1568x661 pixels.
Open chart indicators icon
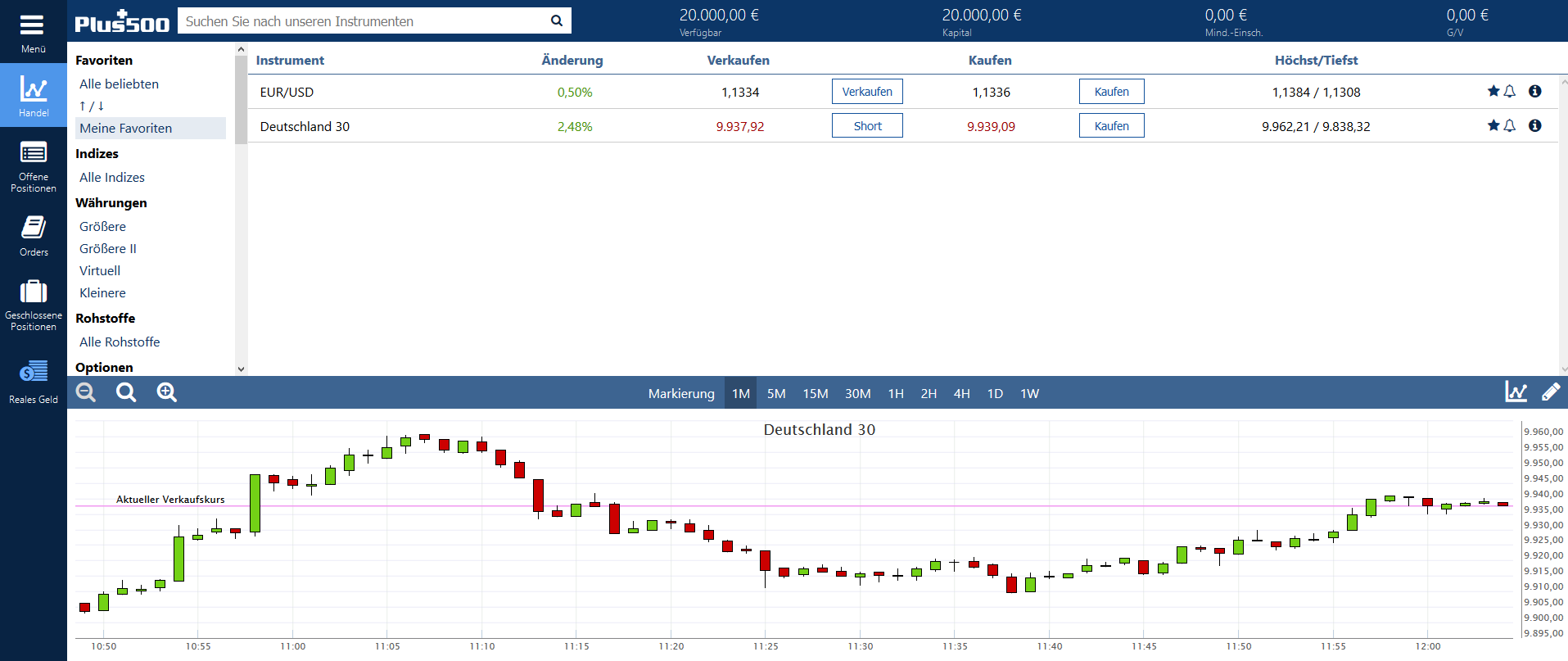coord(1516,392)
